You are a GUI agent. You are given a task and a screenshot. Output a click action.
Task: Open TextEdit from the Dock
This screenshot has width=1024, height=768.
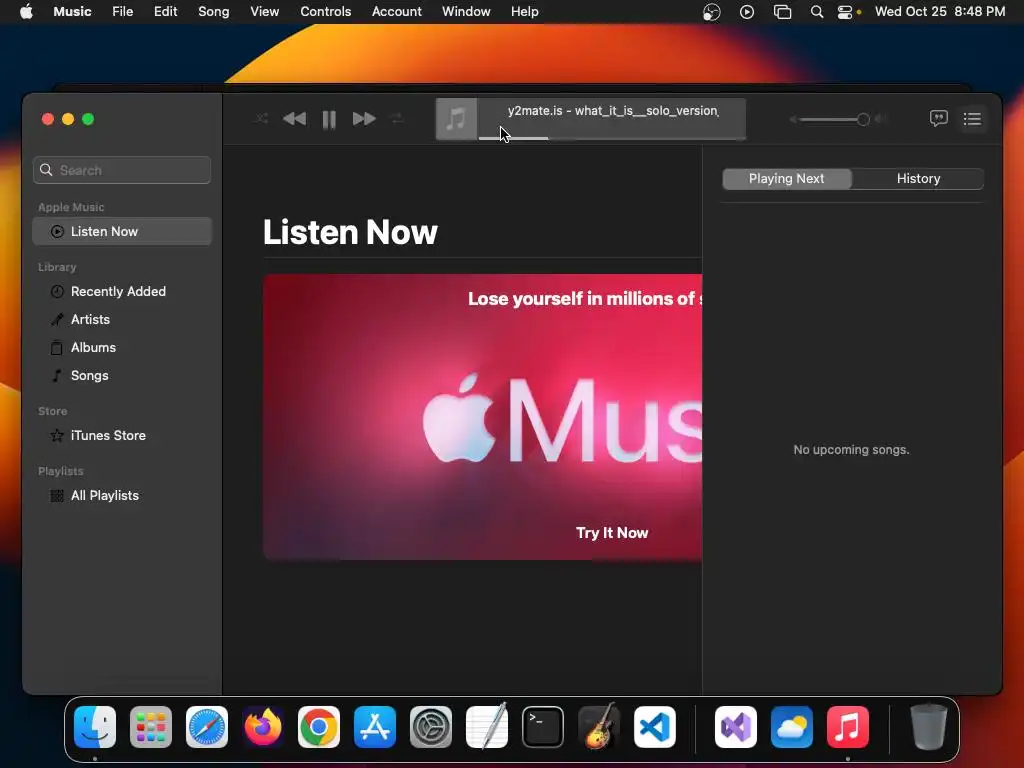487,727
